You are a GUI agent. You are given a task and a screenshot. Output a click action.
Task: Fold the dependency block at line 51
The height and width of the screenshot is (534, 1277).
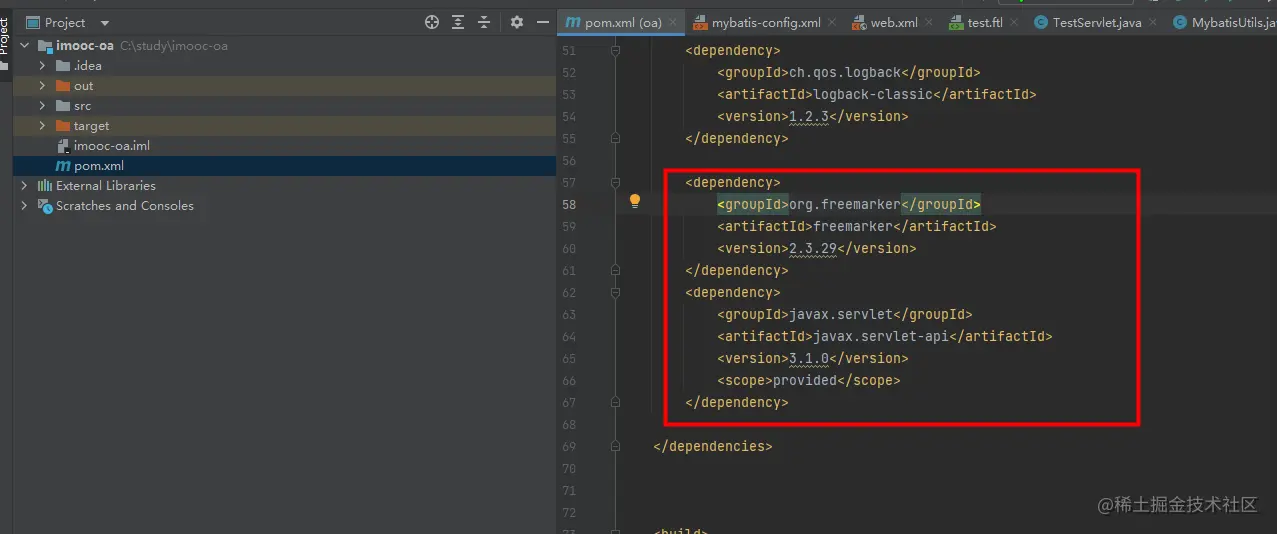point(616,51)
